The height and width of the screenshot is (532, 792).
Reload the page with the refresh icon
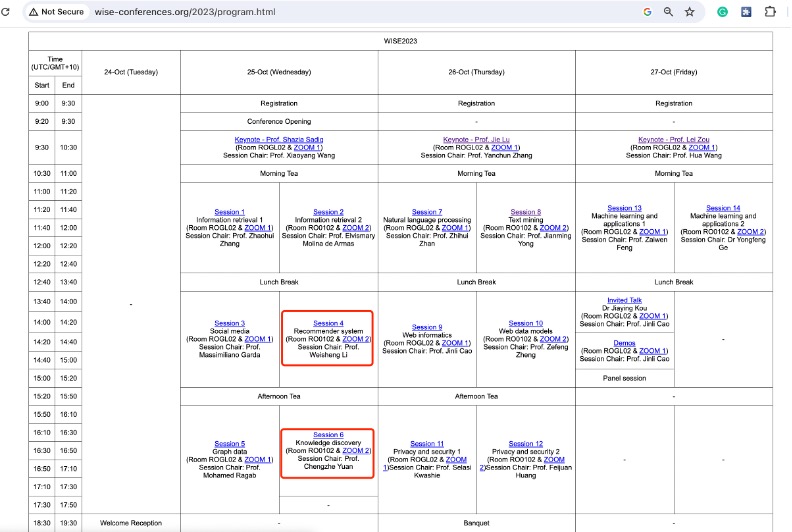pos(6,12)
